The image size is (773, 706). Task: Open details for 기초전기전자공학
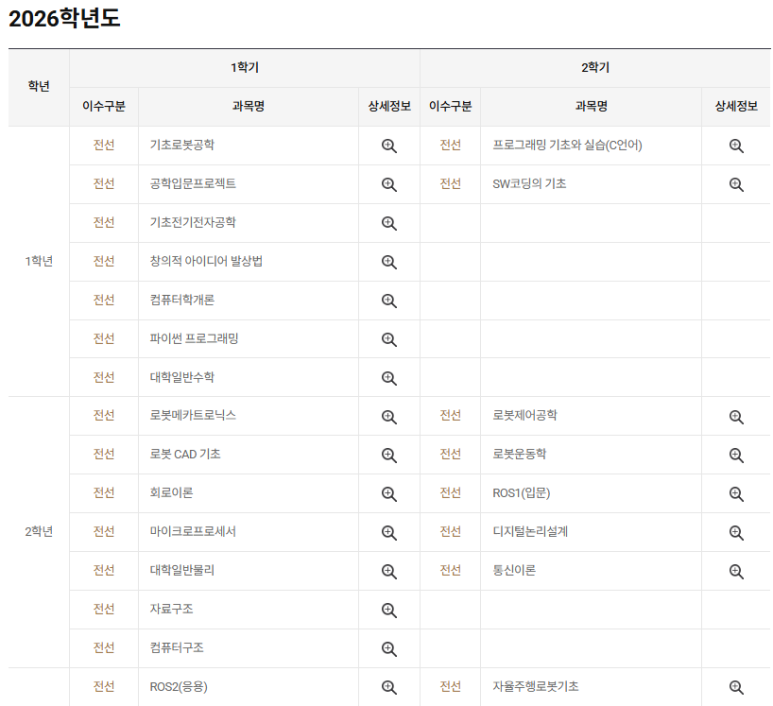pos(389,223)
